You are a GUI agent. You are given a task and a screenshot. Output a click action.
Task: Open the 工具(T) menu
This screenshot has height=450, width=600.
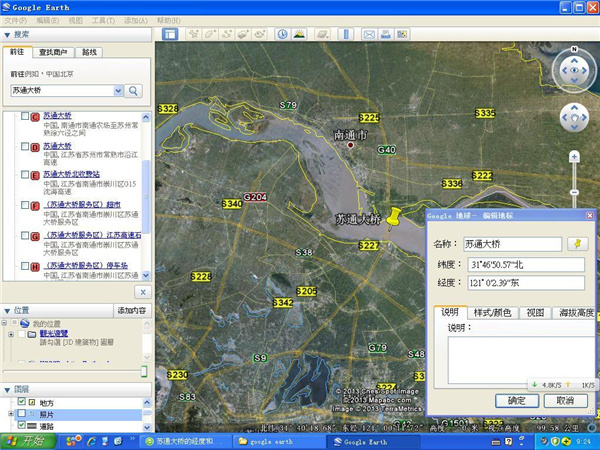click(x=103, y=20)
